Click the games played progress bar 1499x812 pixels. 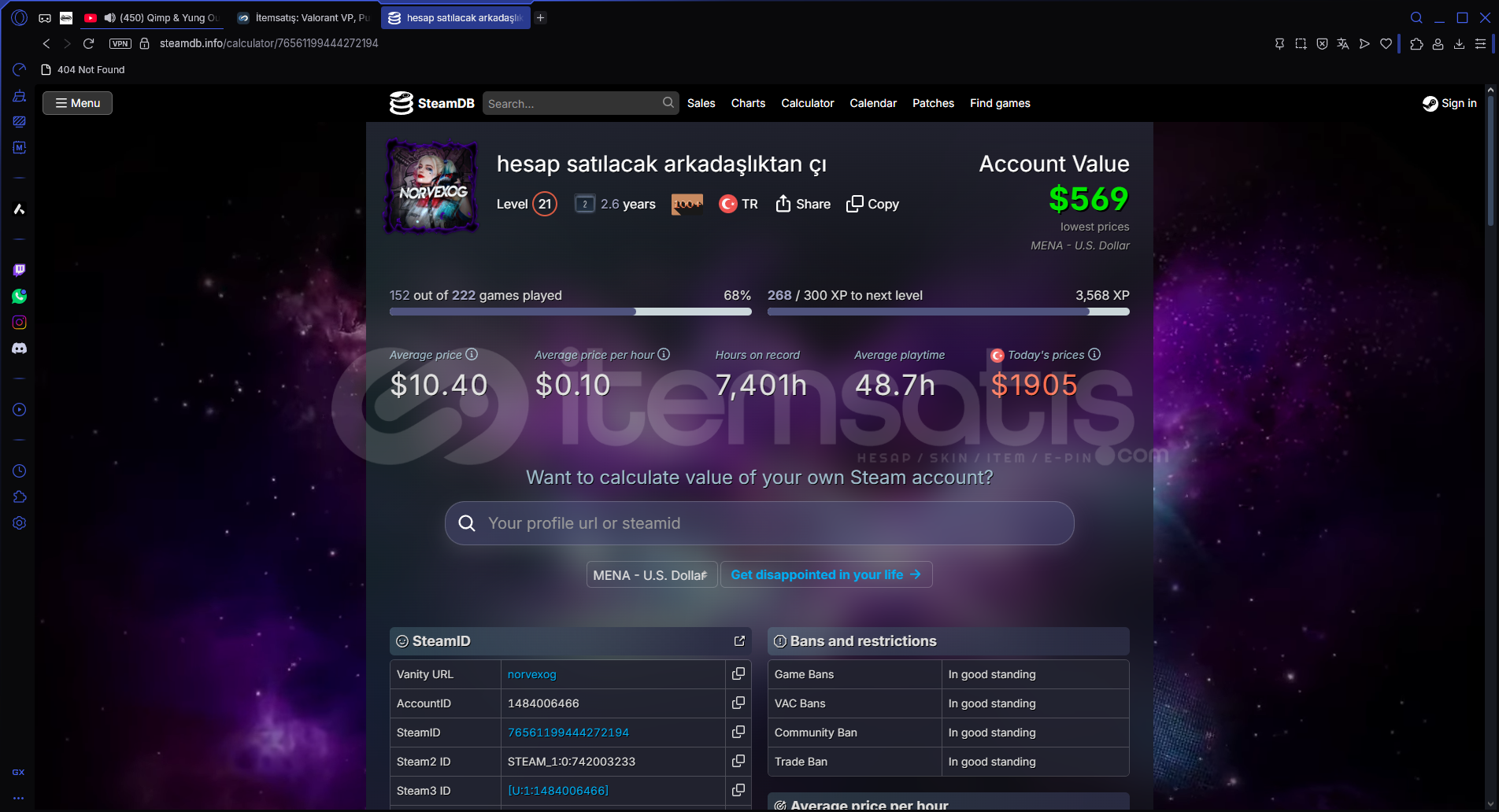(x=571, y=312)
